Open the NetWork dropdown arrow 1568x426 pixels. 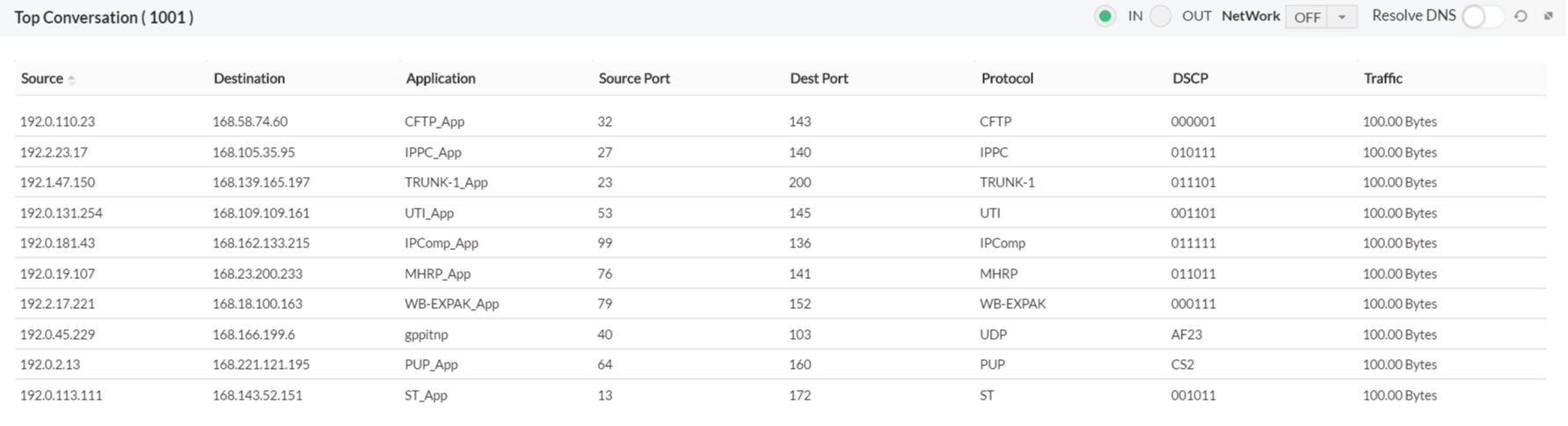[x=1342, y=17]
